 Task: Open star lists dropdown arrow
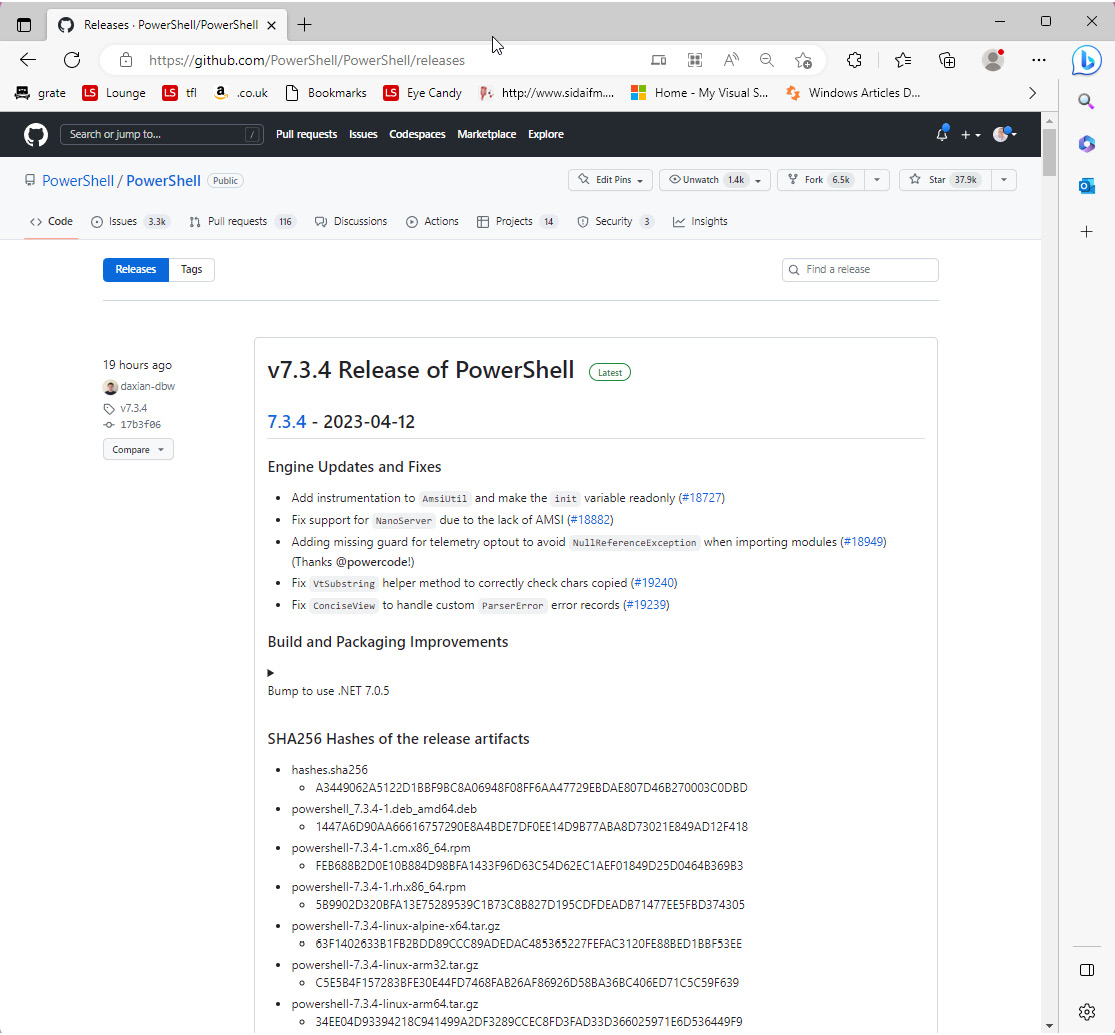[x=1003, y=181]
